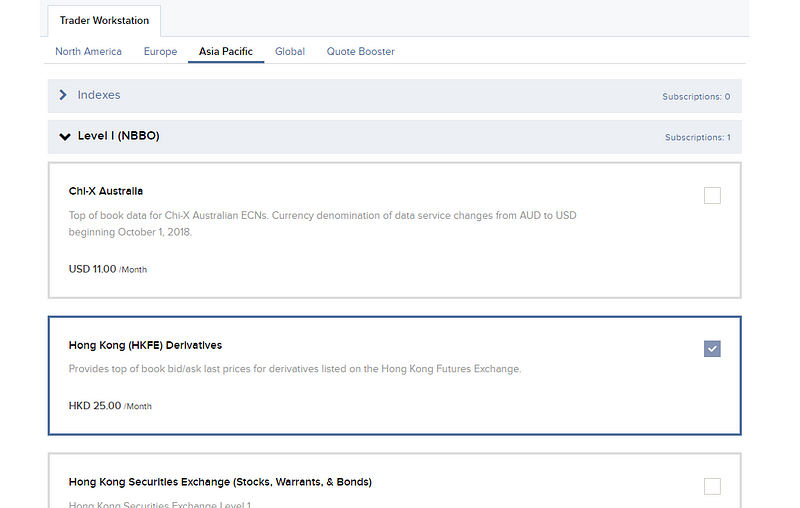This screenshot has height=508, width=800.
Task: Click the Subscriptions: 0 count in Indexes
Action: click(x=696, y=96)
